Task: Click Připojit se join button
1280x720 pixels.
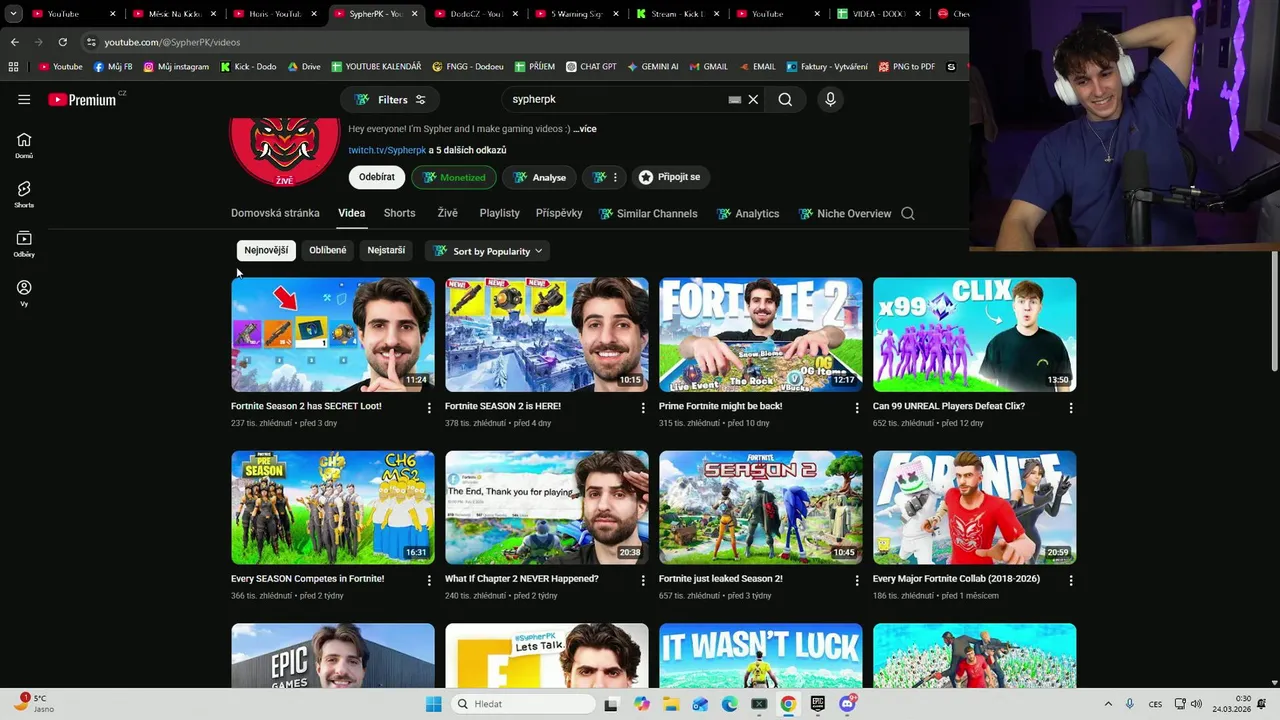Action: click(669, 177)
